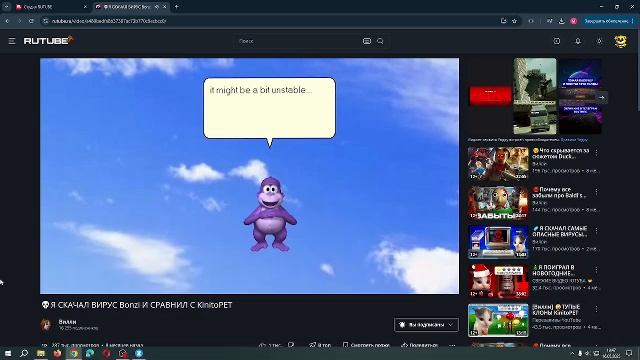Viewport: 640px width, 360px height.
Task: Open 'Я СКАЧАЛ САМЫЕ ОПАСНЫЕ ВИРУСЫ' title link
Action: pos(560,231)
